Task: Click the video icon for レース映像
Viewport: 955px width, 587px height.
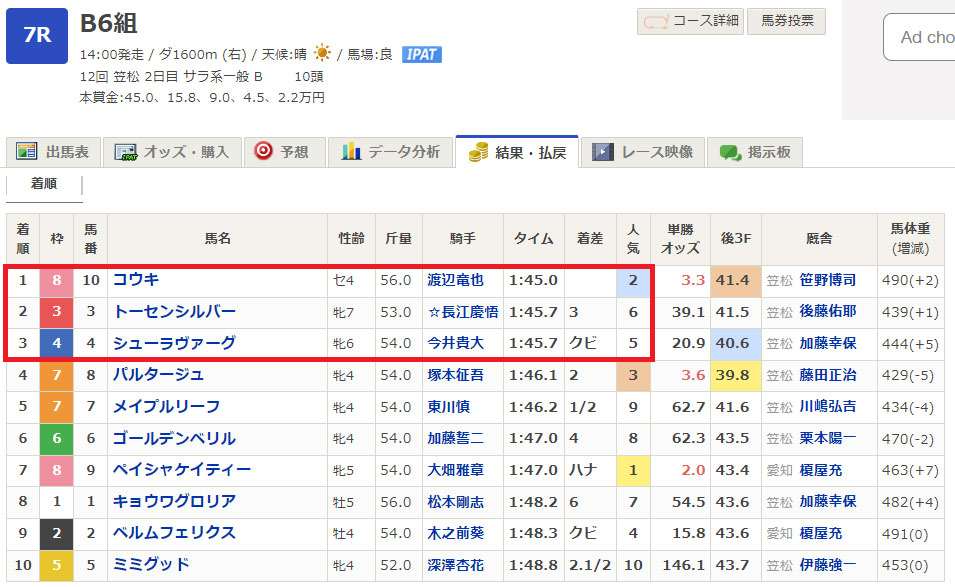Action: pyautogui.click(x=602, y=152)
